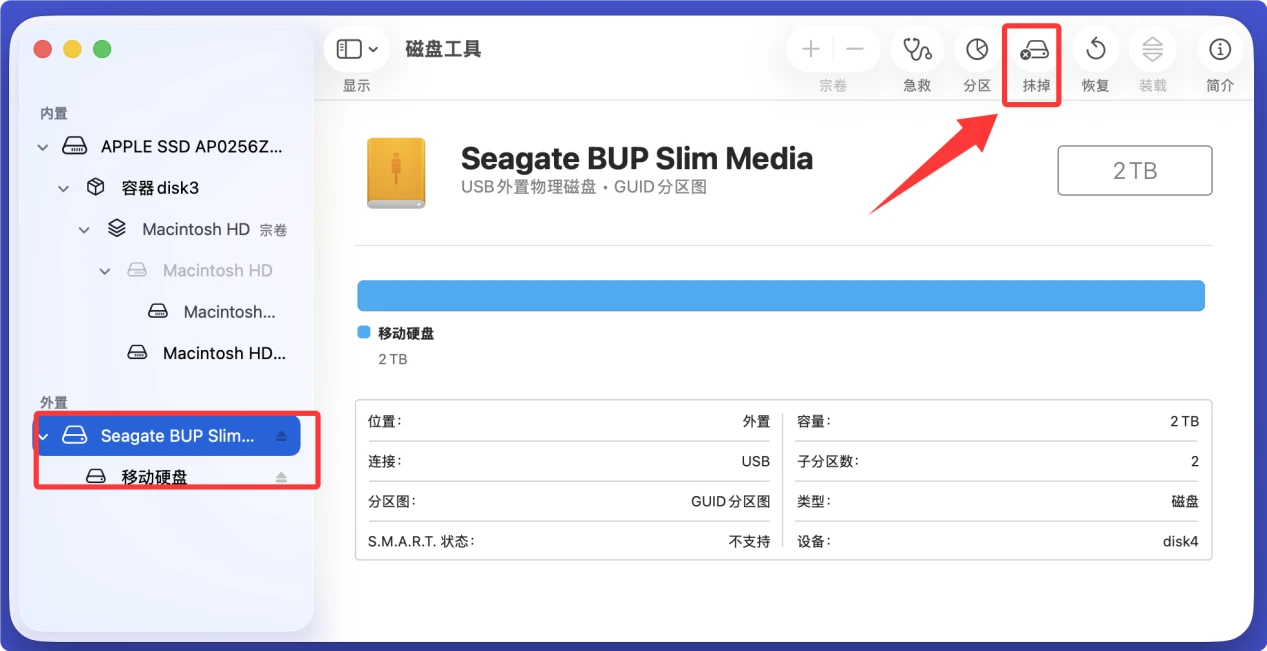This screenshot has height=651, width=1267.
Task: Open the Info (简介) toolbar icon
Action: [x=1219, y=49]
